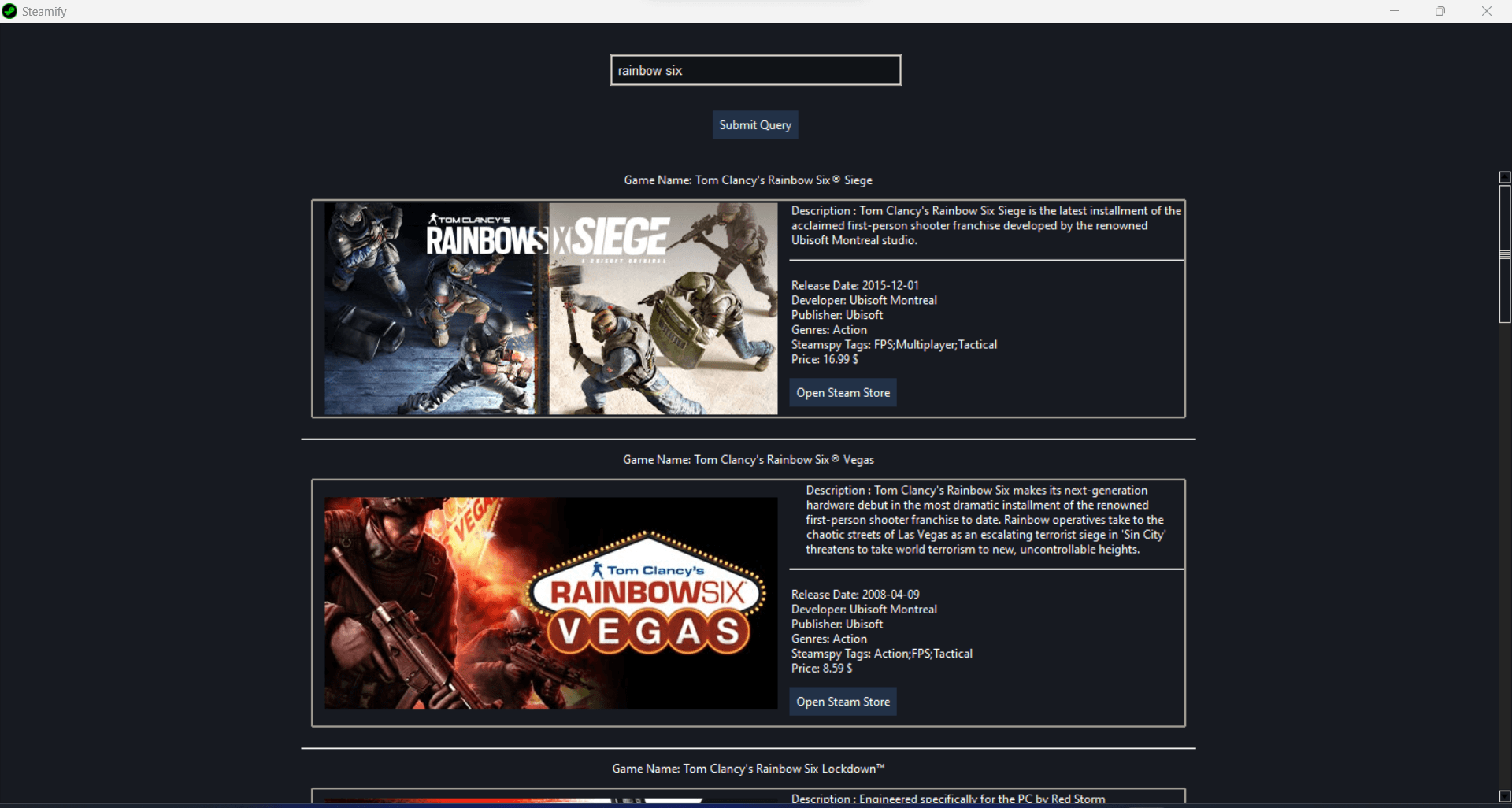1512x808 pixels.
Task: Open Steam Store for Rainbow Six Vegas
Action: pos(843,702)
